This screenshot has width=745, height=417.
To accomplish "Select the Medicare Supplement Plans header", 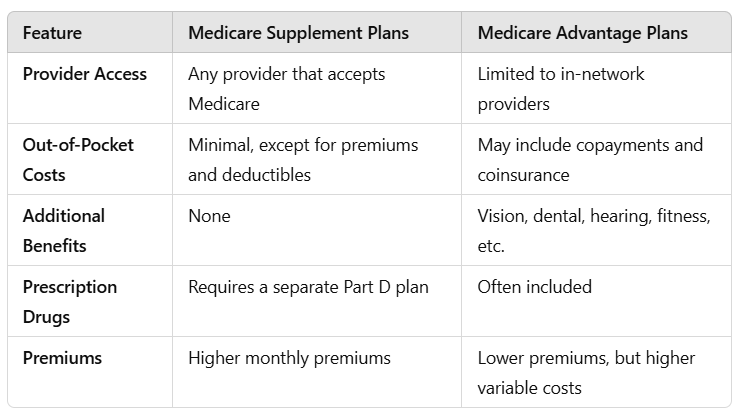I will [x=298, y=33].
